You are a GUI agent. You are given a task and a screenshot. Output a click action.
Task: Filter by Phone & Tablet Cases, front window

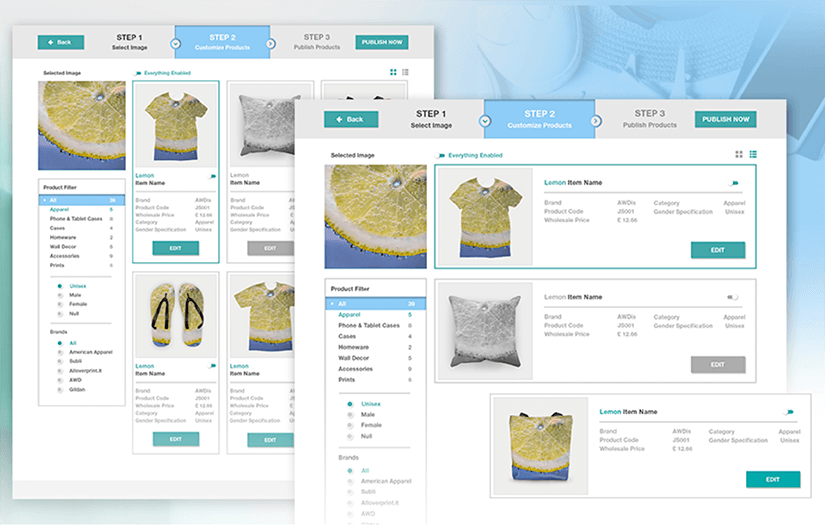pos(376,326)
